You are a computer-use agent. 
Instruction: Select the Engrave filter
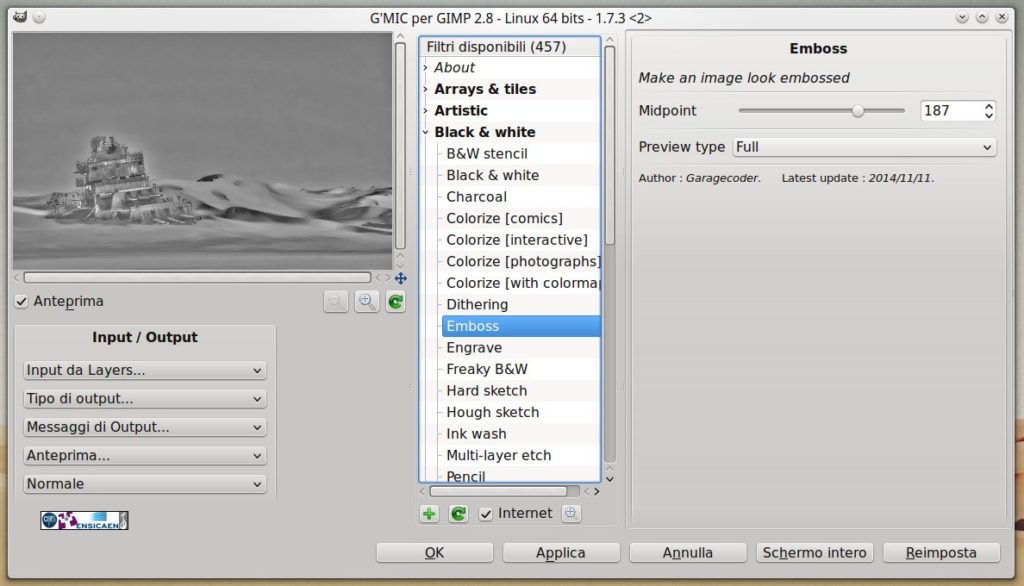click(x=473, y=348)
